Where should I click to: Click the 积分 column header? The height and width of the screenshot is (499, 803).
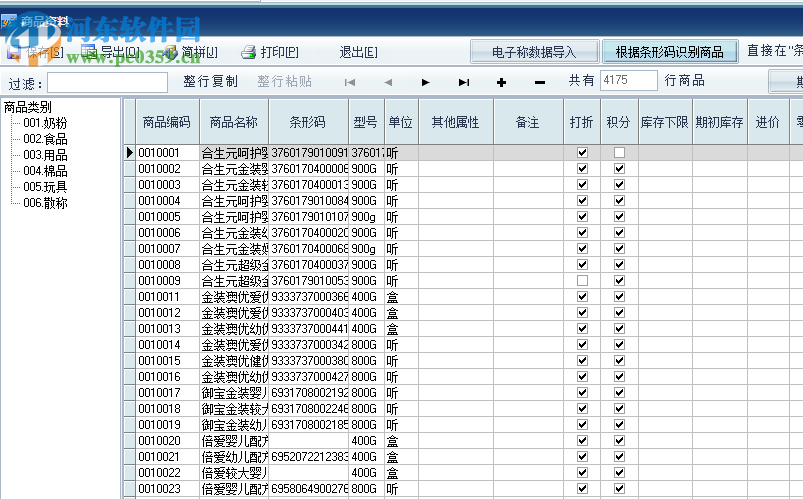click(x=619, y=122)
